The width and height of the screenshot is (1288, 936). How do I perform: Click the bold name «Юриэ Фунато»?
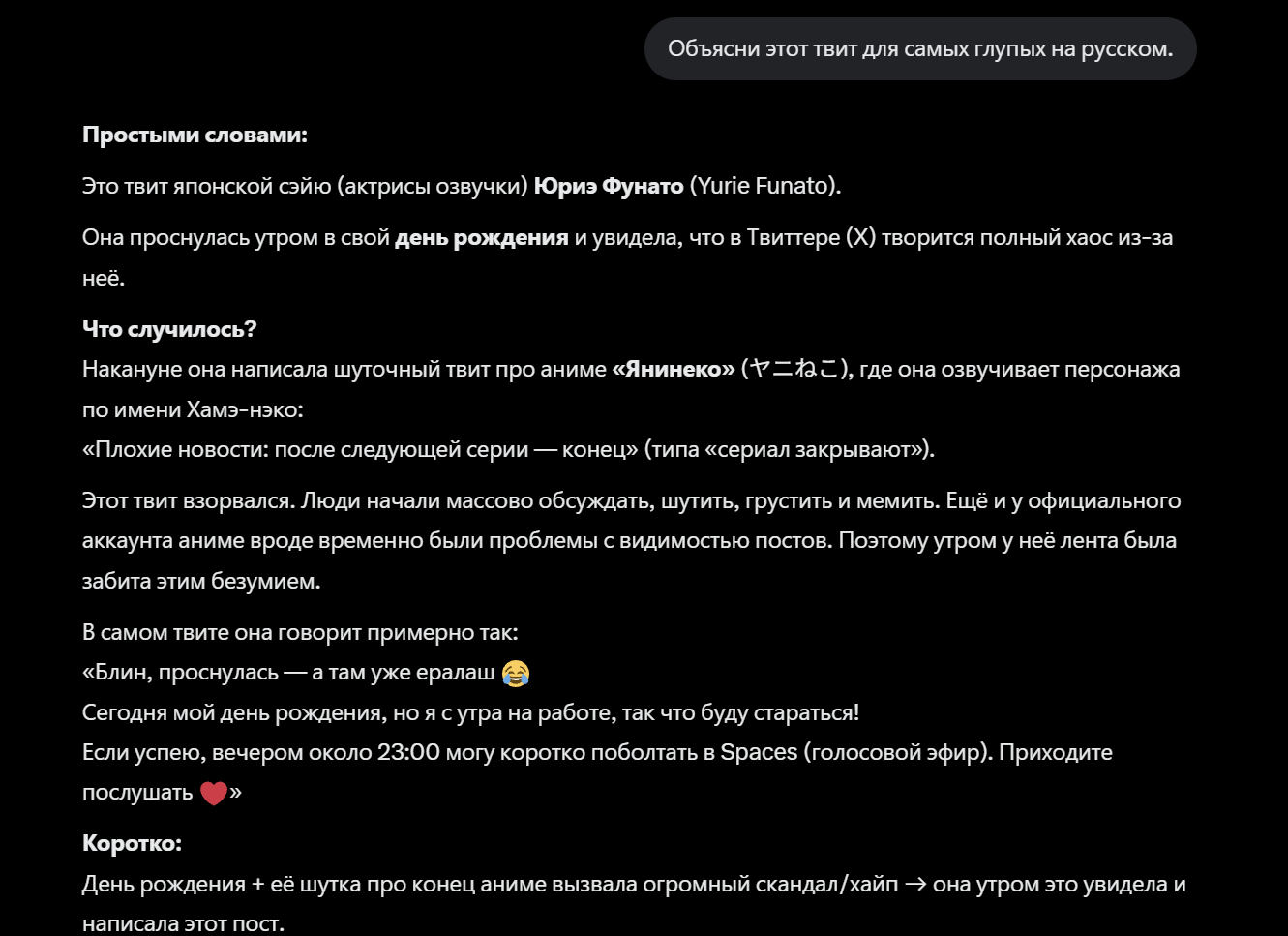pos(609,186)
